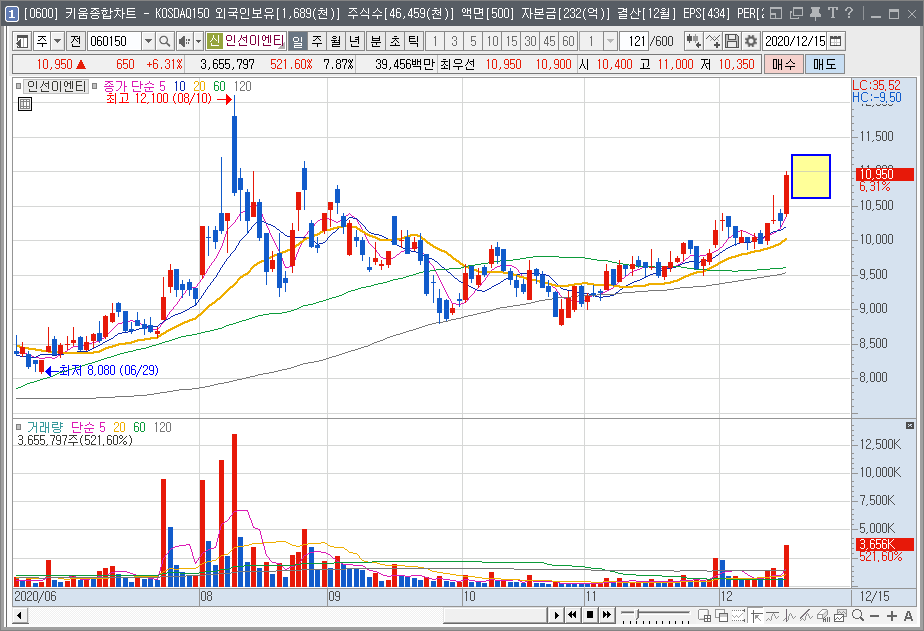Viewport: 924px width, 631px height.
Task: Expand the sound options dropdown arrow
Action: [199, 41]
